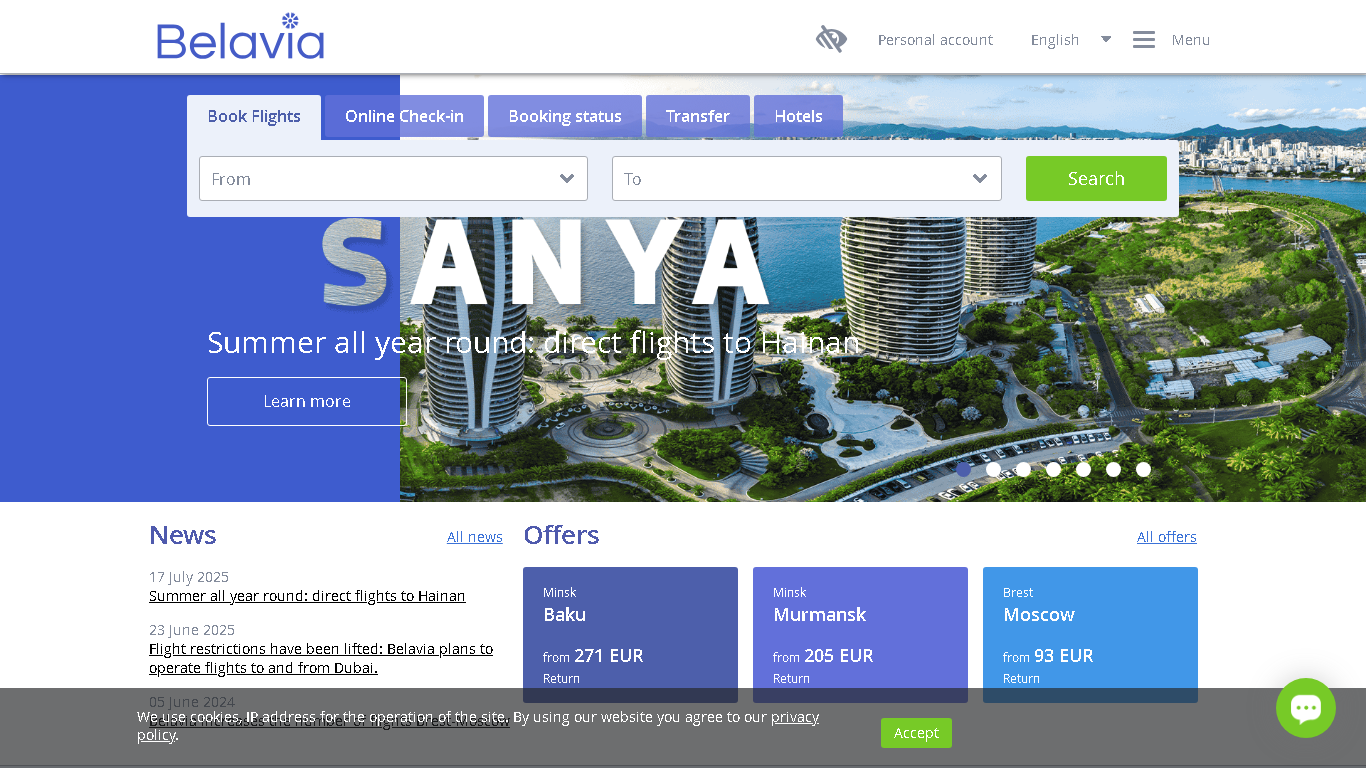Open news about direct flights to Hainan
The width and height of the screenshot is (1366, 768).
[x=307, y=596]
